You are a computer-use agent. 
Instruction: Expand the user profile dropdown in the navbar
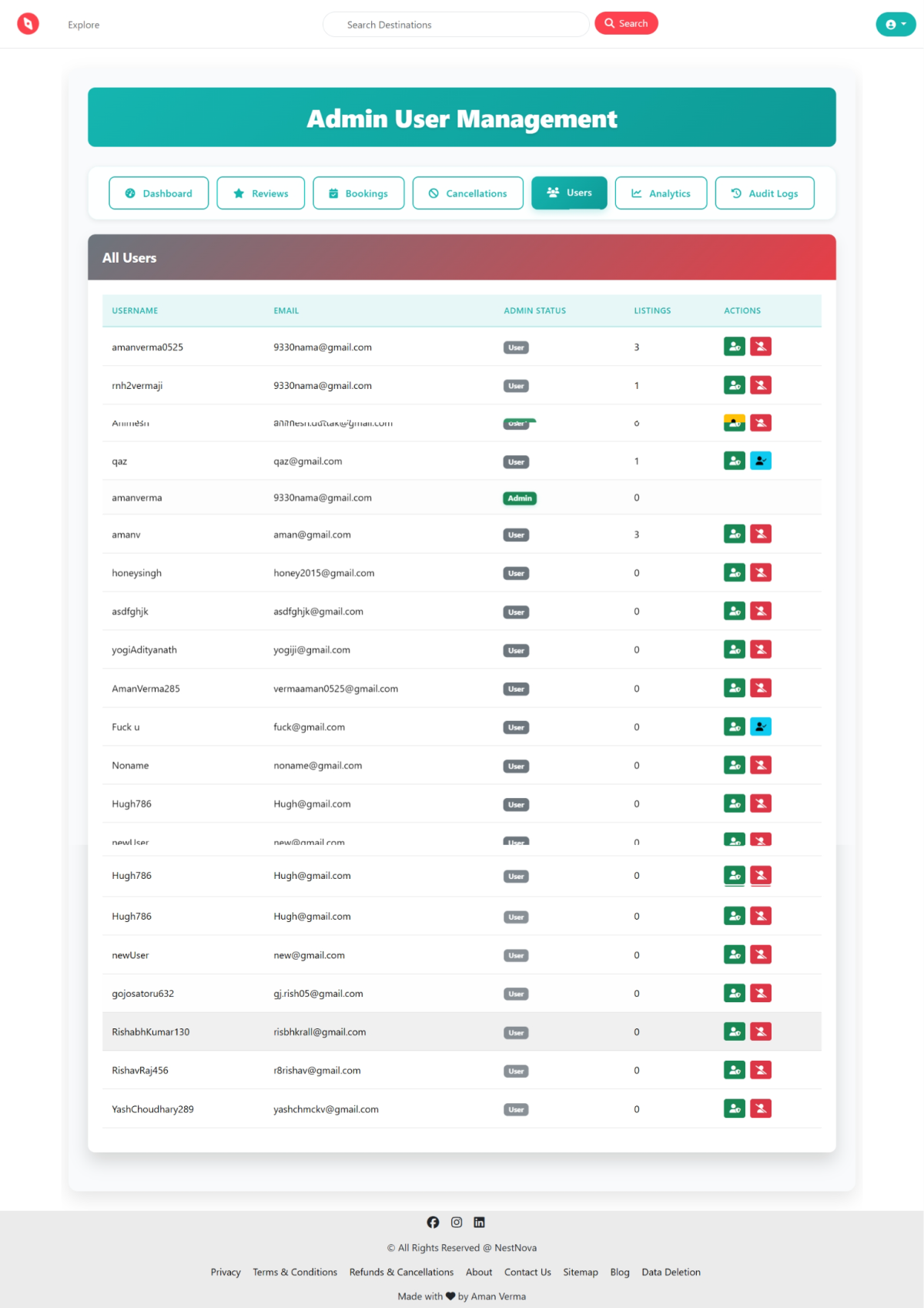click(x=896, y=24)
